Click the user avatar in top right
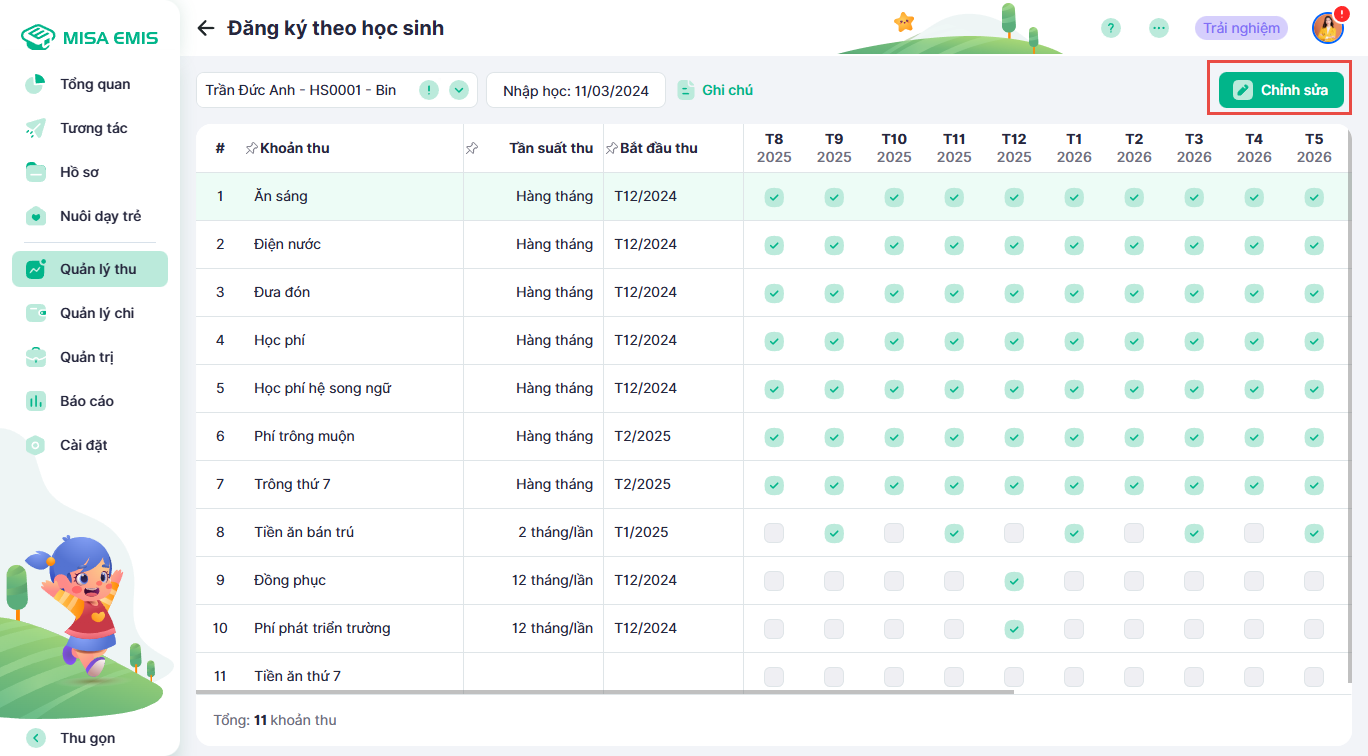 tap(1328, 28)
